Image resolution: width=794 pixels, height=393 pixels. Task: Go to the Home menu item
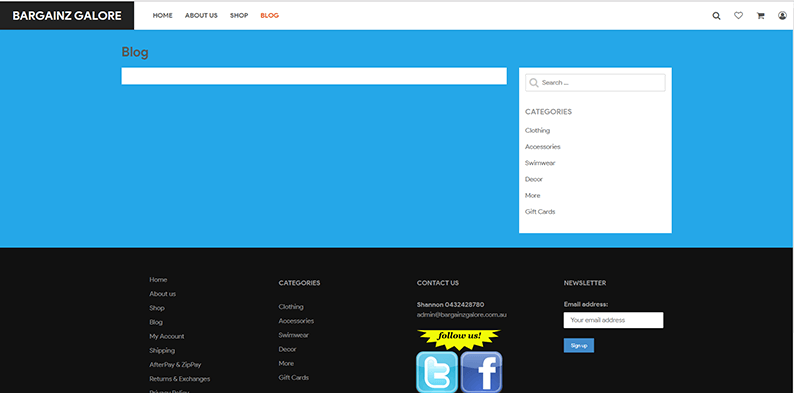tap(163, 16)
